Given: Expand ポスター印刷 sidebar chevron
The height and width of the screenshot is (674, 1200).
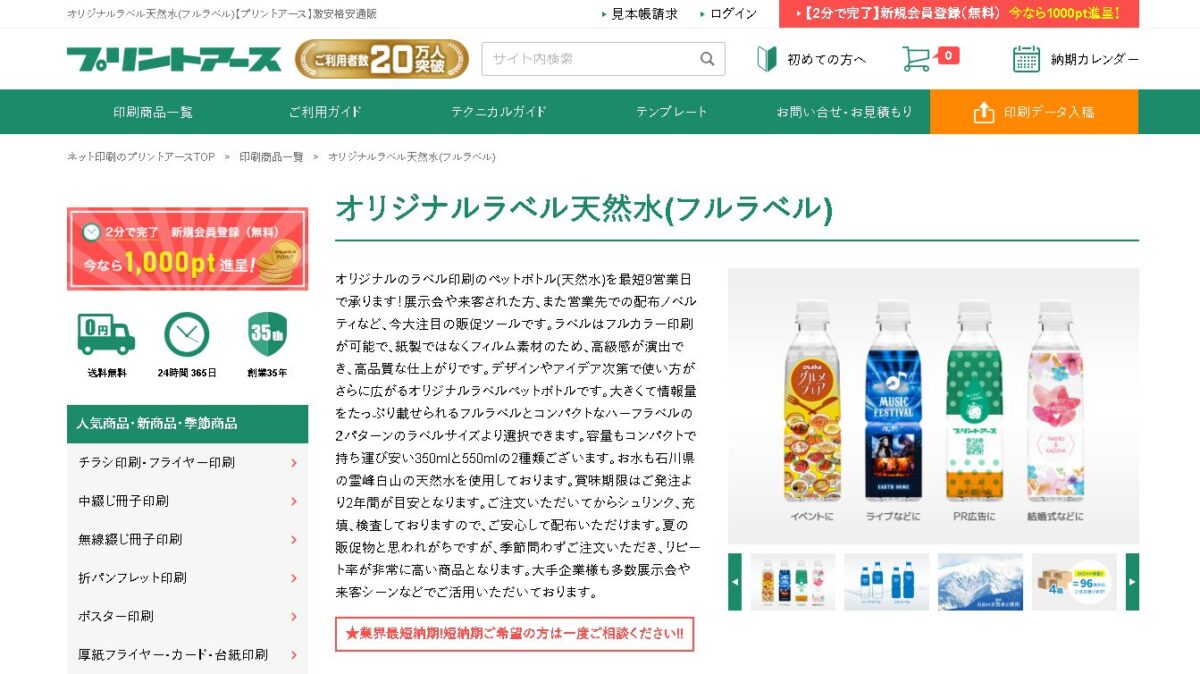Looking at the screenshot, I should click(294, 616).
